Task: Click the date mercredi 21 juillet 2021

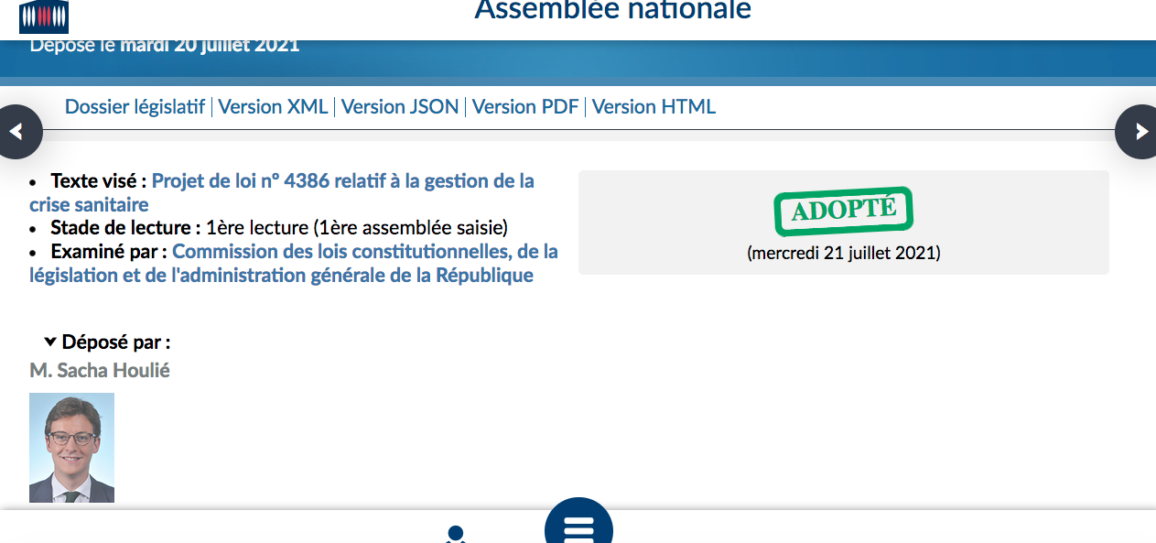Action: pos(843,253)
